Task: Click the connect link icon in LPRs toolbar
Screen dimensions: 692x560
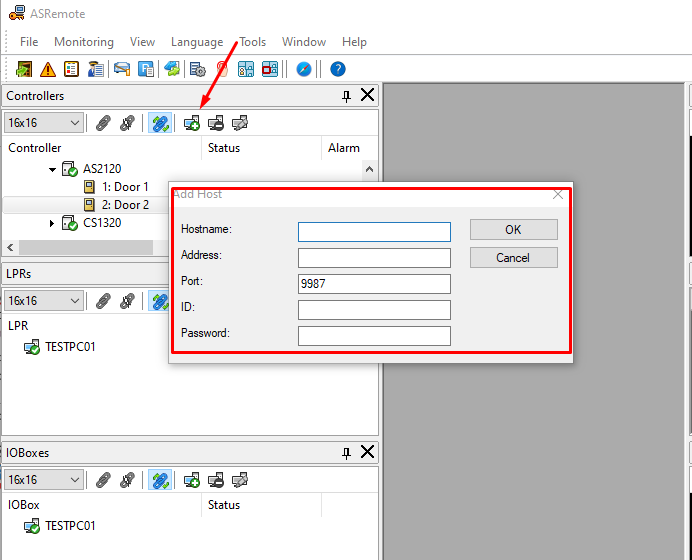Action: click(x=103, y=301)
